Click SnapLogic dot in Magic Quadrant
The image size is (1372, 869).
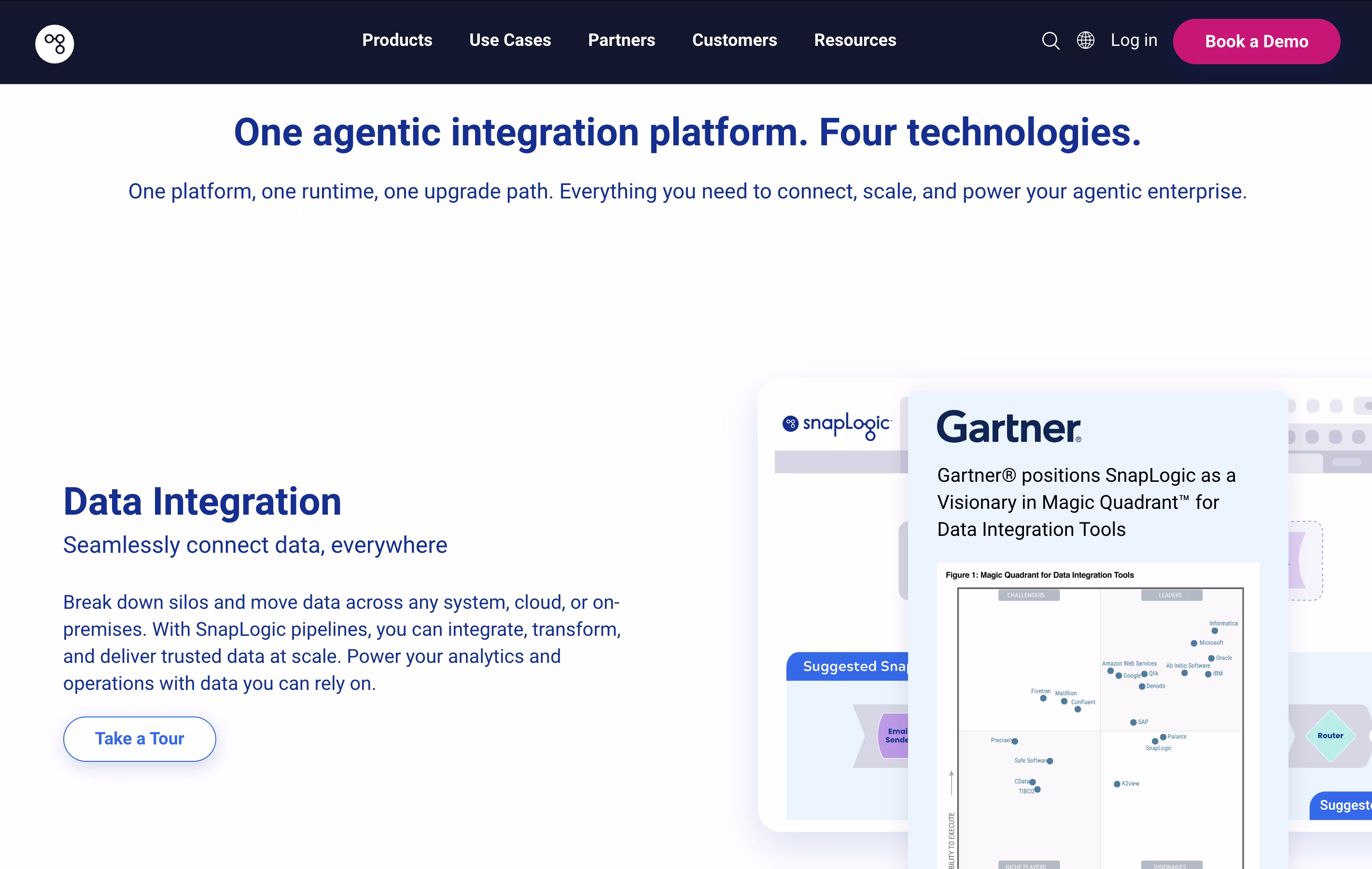1155,742
